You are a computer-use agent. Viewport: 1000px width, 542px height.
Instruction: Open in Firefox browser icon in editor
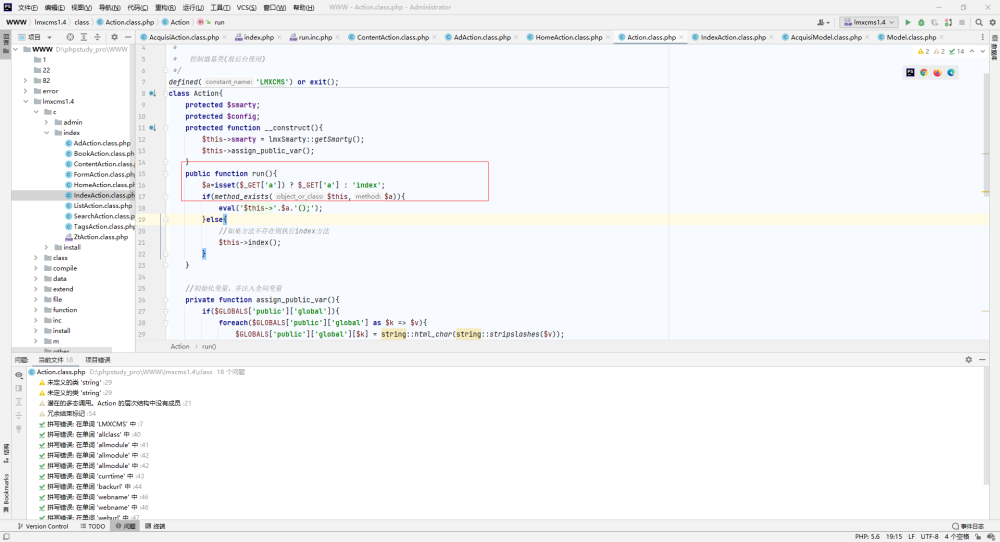click(937, 73)
